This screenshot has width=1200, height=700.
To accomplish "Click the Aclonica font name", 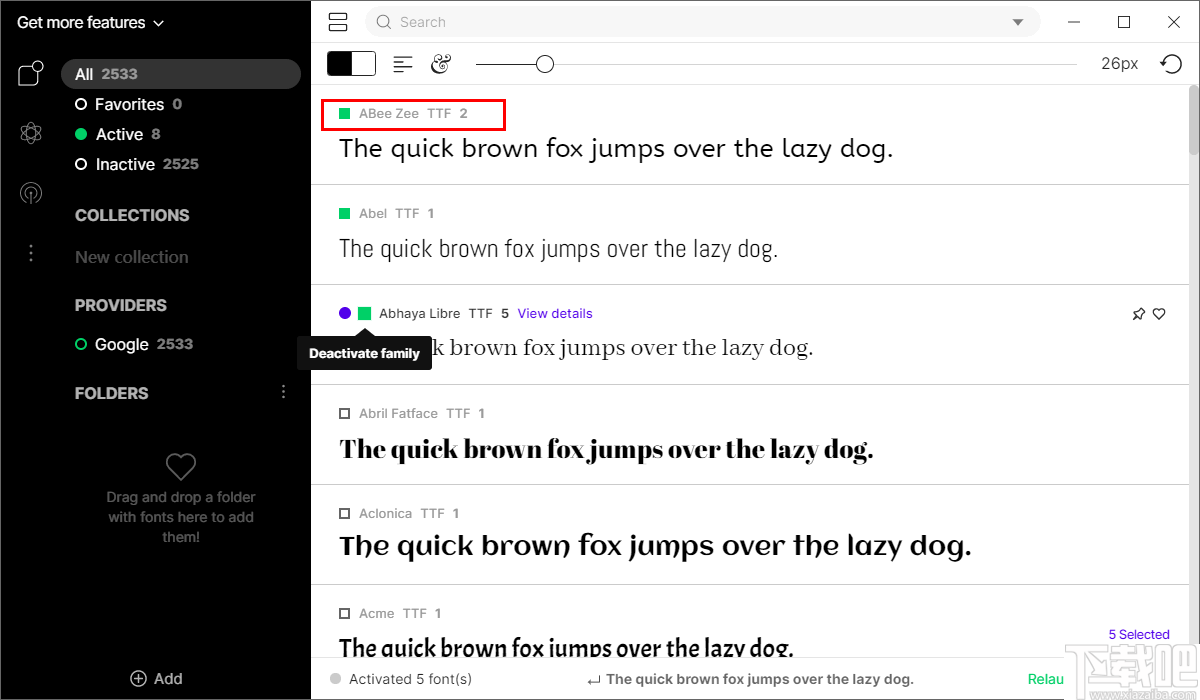I will pyautogui.click(x=385, y=514).
